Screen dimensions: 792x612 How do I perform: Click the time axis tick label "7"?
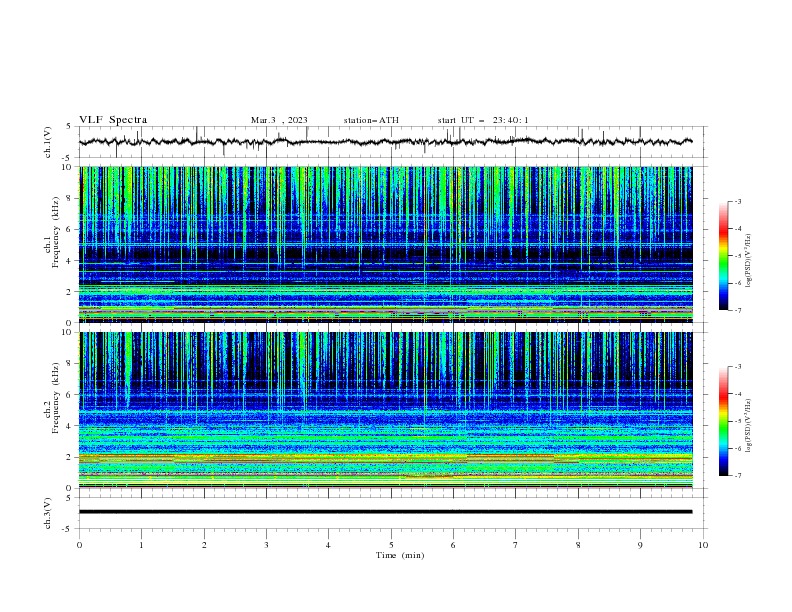(516, 545)
